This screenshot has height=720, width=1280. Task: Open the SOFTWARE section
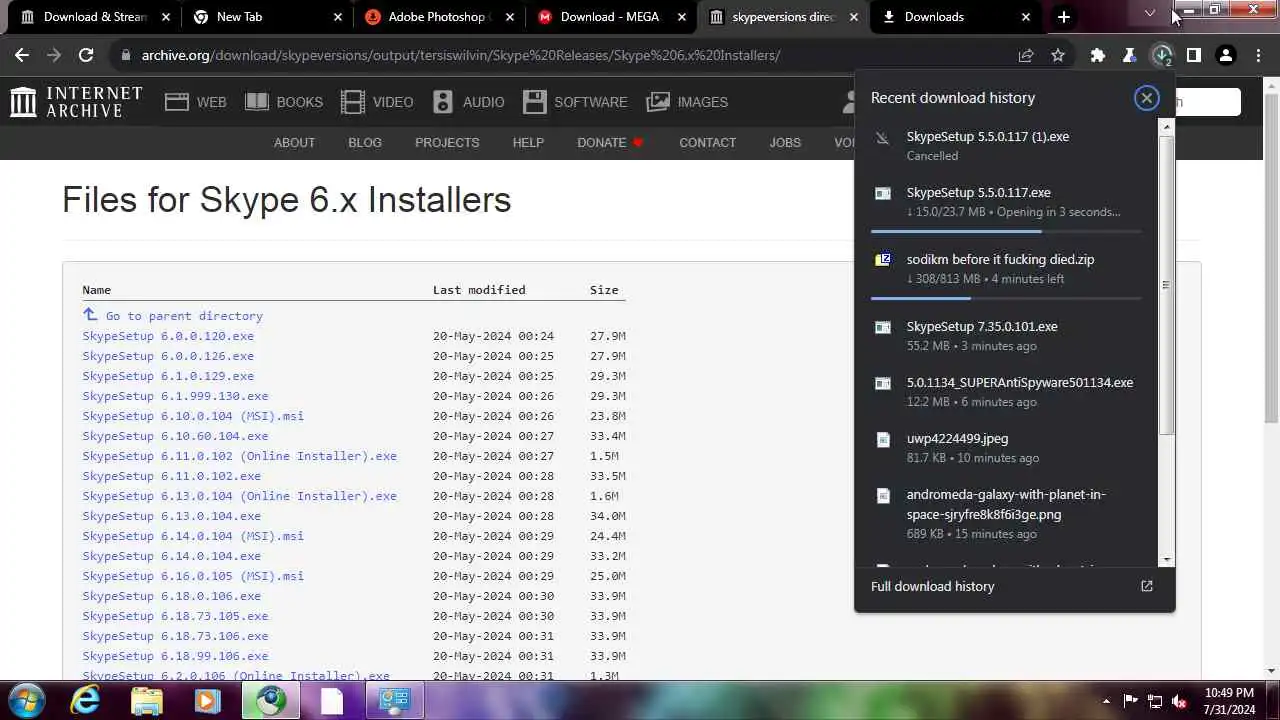(x=575, y=102)
